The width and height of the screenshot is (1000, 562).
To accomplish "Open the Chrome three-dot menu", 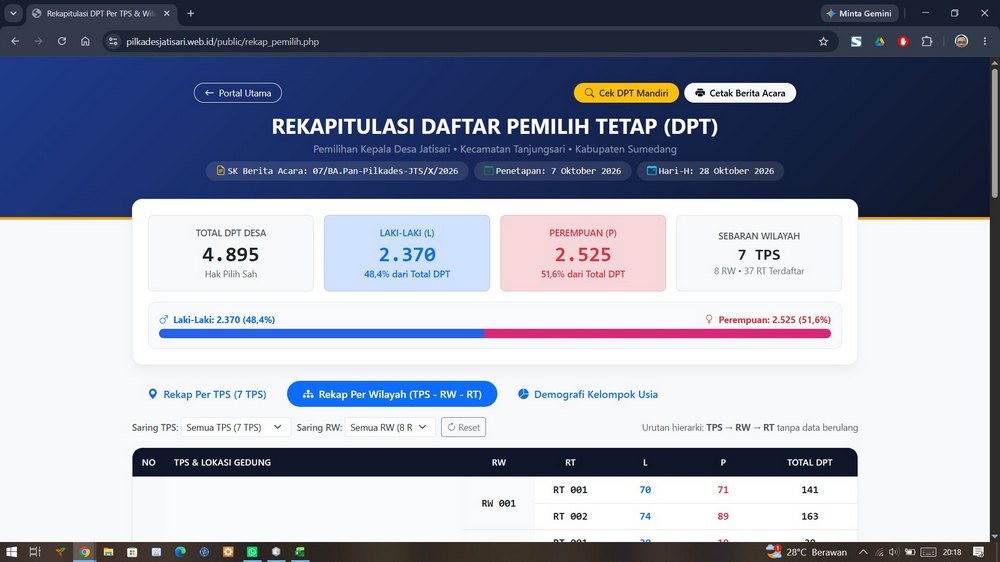I will coord(985,41).
